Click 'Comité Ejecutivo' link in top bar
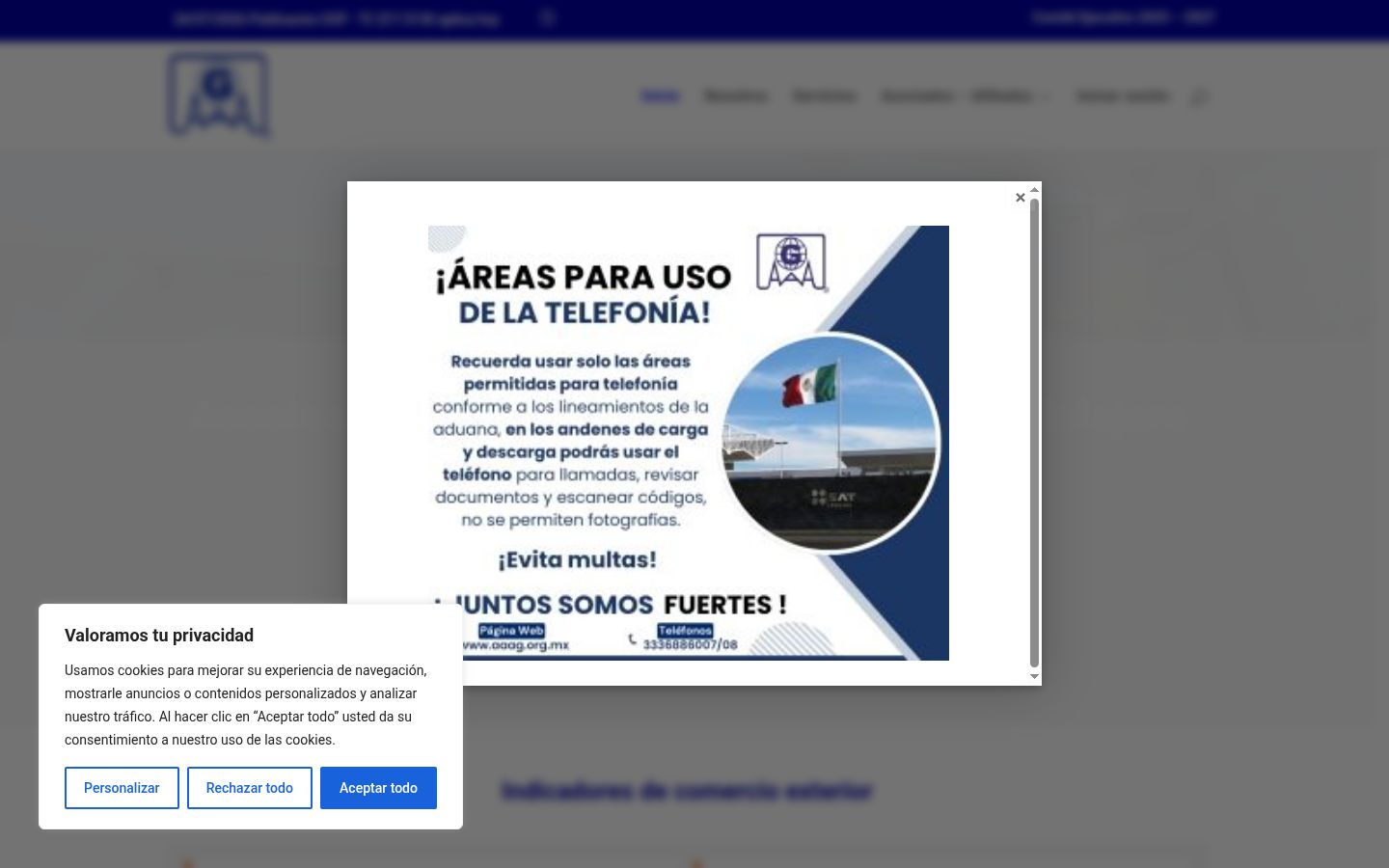 1123,17
